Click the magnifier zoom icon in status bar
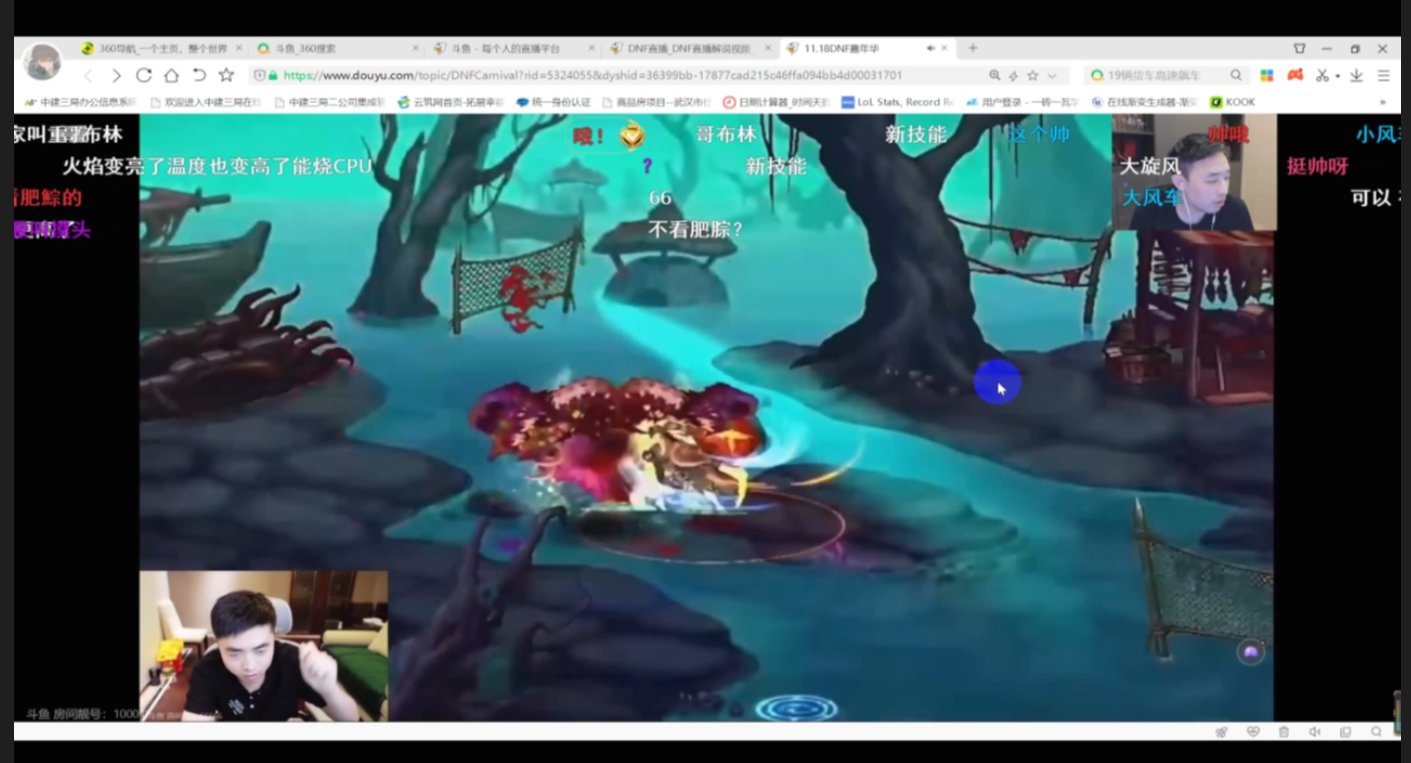This screenshot has height=763, width=1411. [1376, 732]
